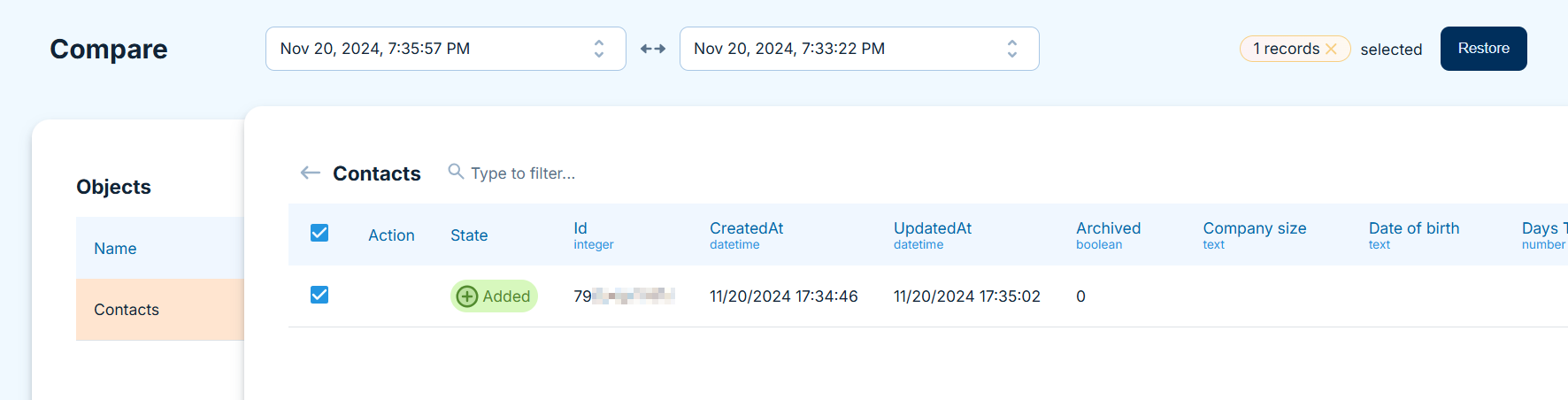Click the green plus Added icon
The height and width of the screenshot is (400, 1568).
[467, 296]
